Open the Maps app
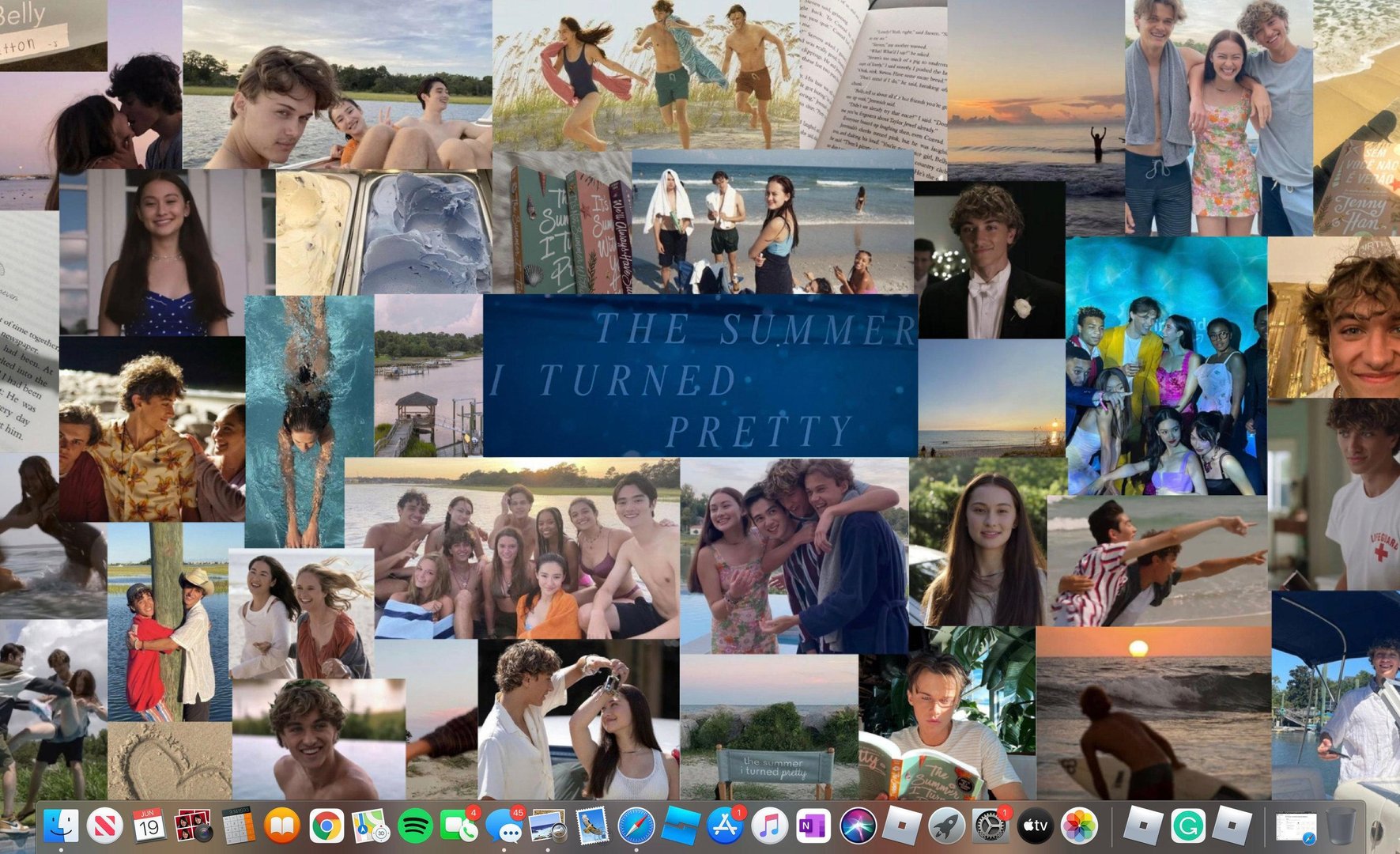 click(370, 827)
